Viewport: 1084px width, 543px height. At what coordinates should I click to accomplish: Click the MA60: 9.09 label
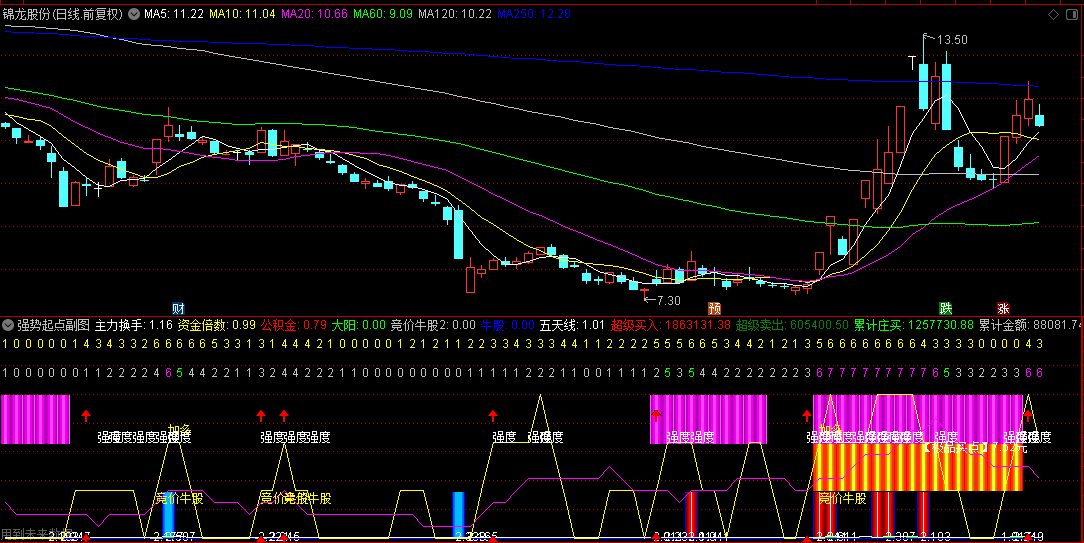tap(383, 14)
